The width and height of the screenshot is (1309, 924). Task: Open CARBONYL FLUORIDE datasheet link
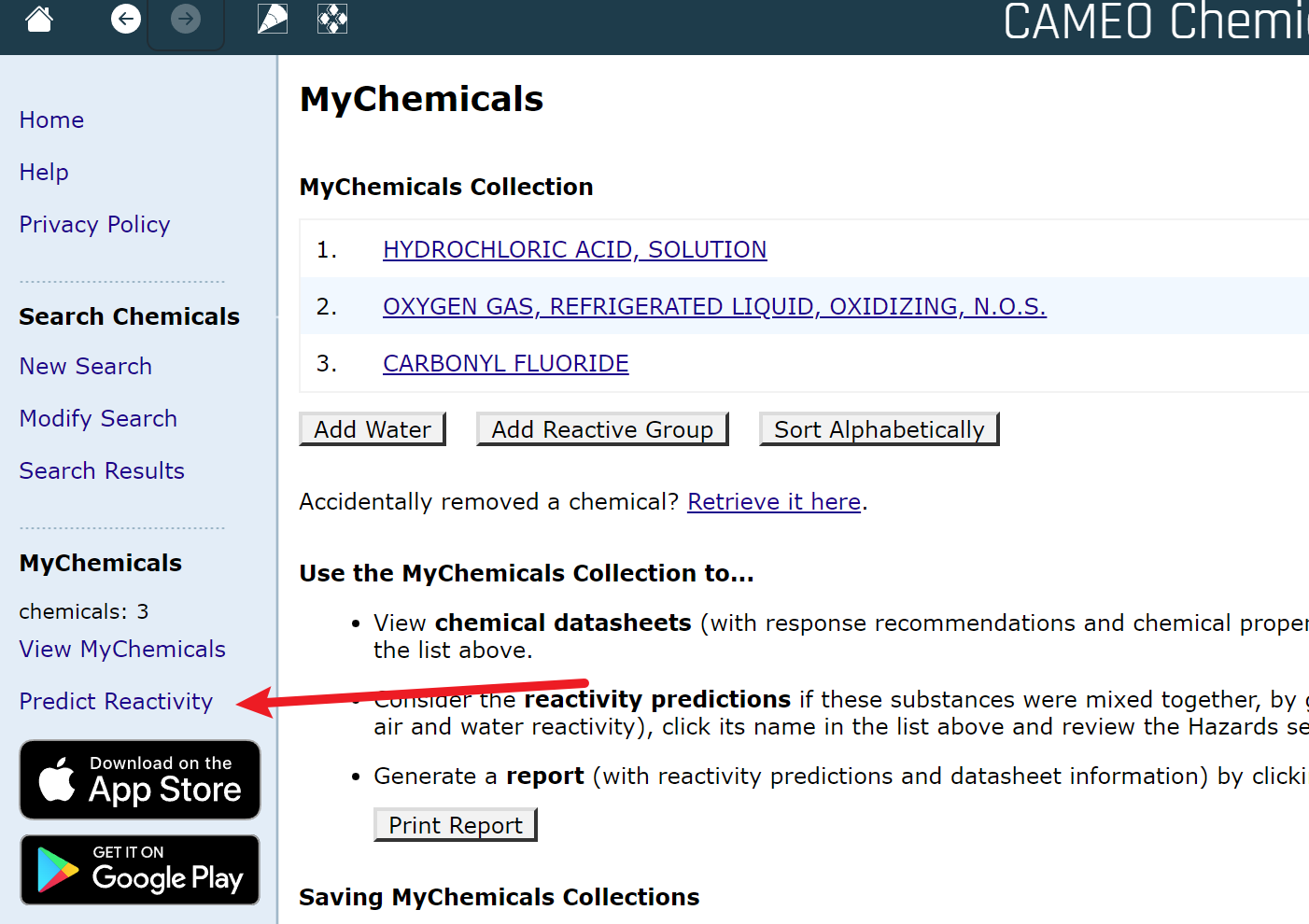(x=506, y=364)
